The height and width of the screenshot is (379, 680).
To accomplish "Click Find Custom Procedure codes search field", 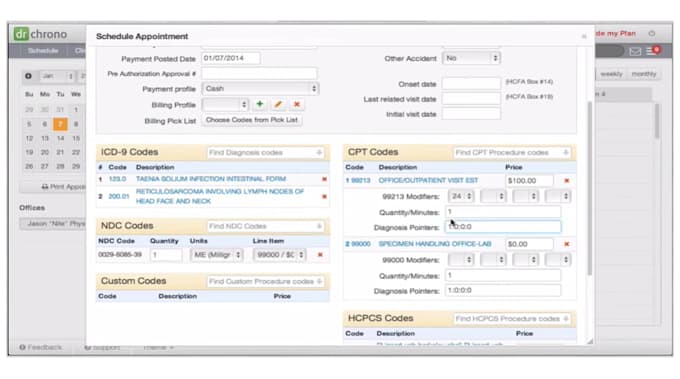I will pos(265,281).
